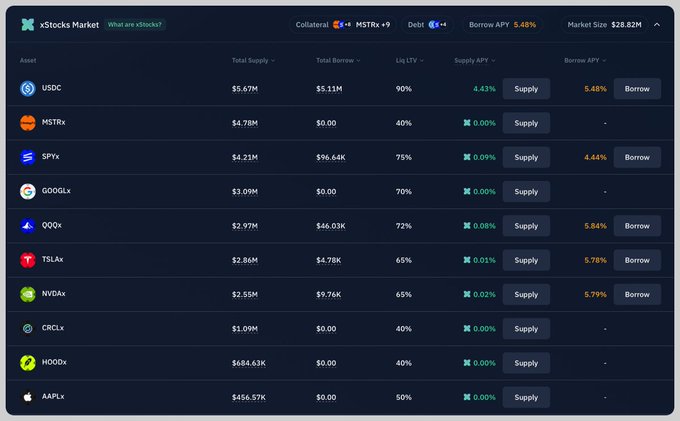Click the TSLAx Tesla logo icon
Screen dimensions: 680x421
coord(28,260)
